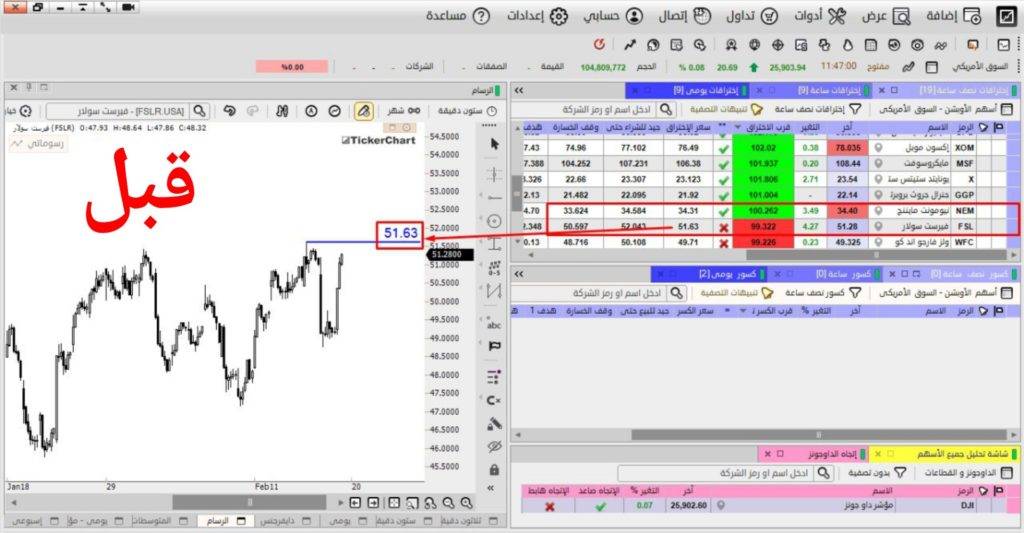Click the target crosshair toolbar icon
Image resolution: width=1024 pixels, height=533 pixels.
(777, 44)
